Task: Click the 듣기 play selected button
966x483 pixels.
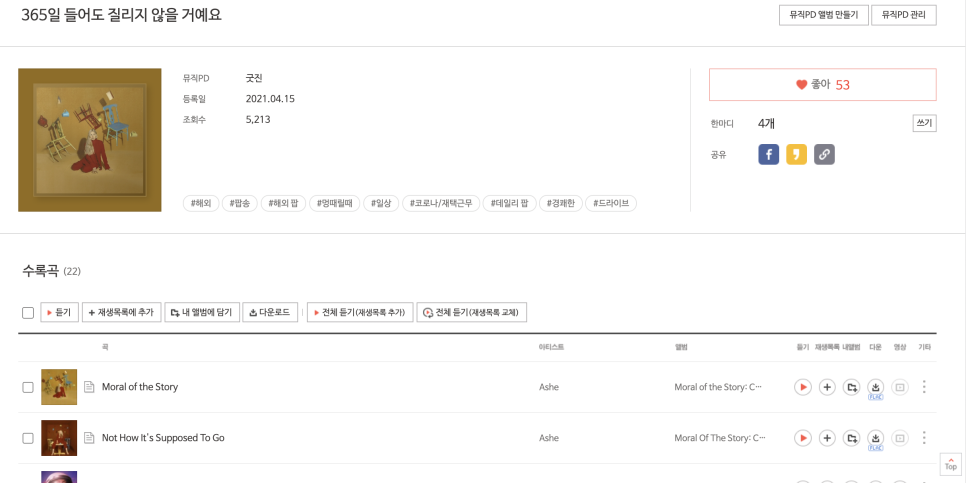Action: [x=60, y=312]
